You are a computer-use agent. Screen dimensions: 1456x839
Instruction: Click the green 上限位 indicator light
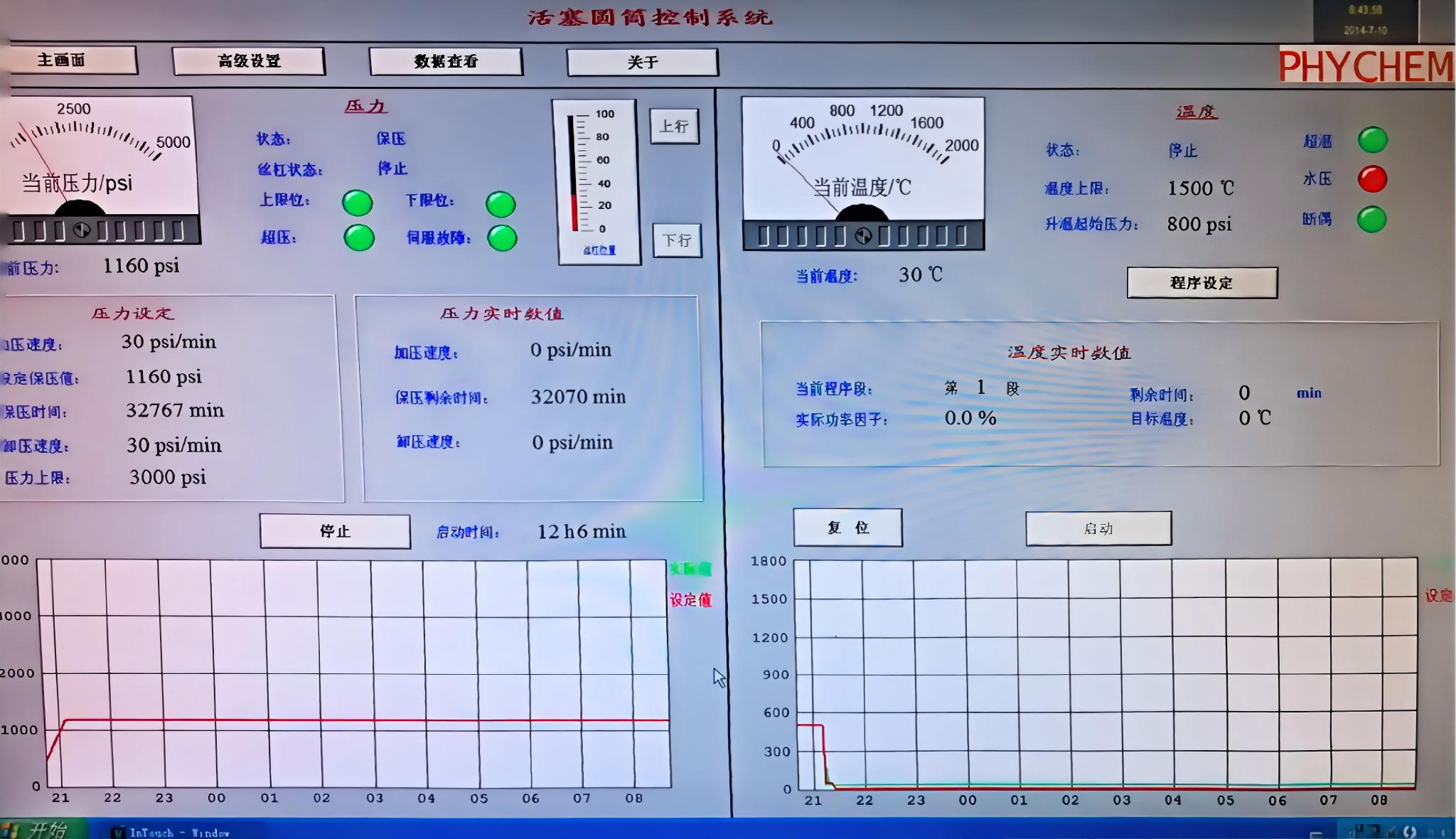point(357,203)
